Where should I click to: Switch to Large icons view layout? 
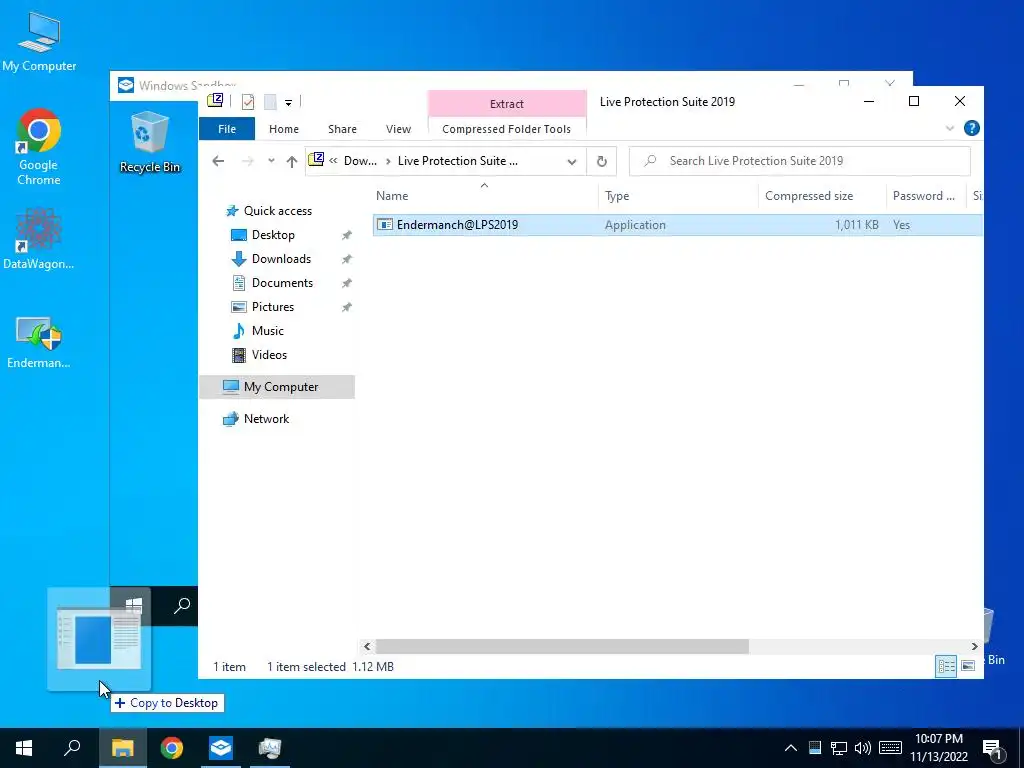tap(968, 666)
